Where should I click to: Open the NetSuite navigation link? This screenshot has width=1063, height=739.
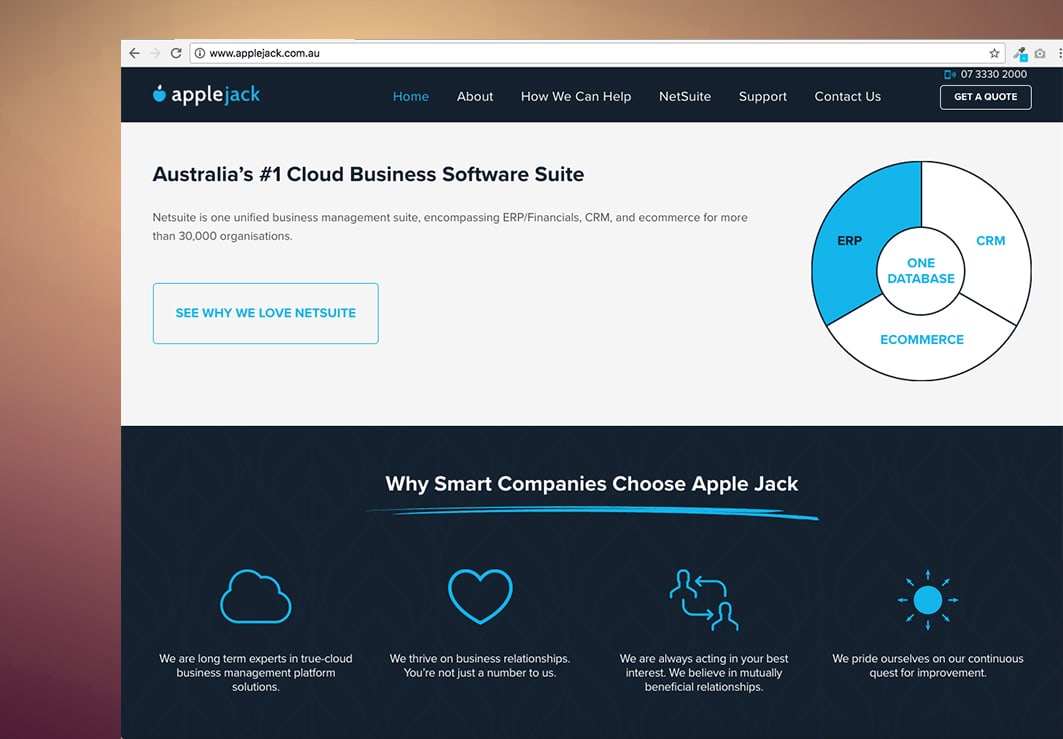[x=685, y=97]
